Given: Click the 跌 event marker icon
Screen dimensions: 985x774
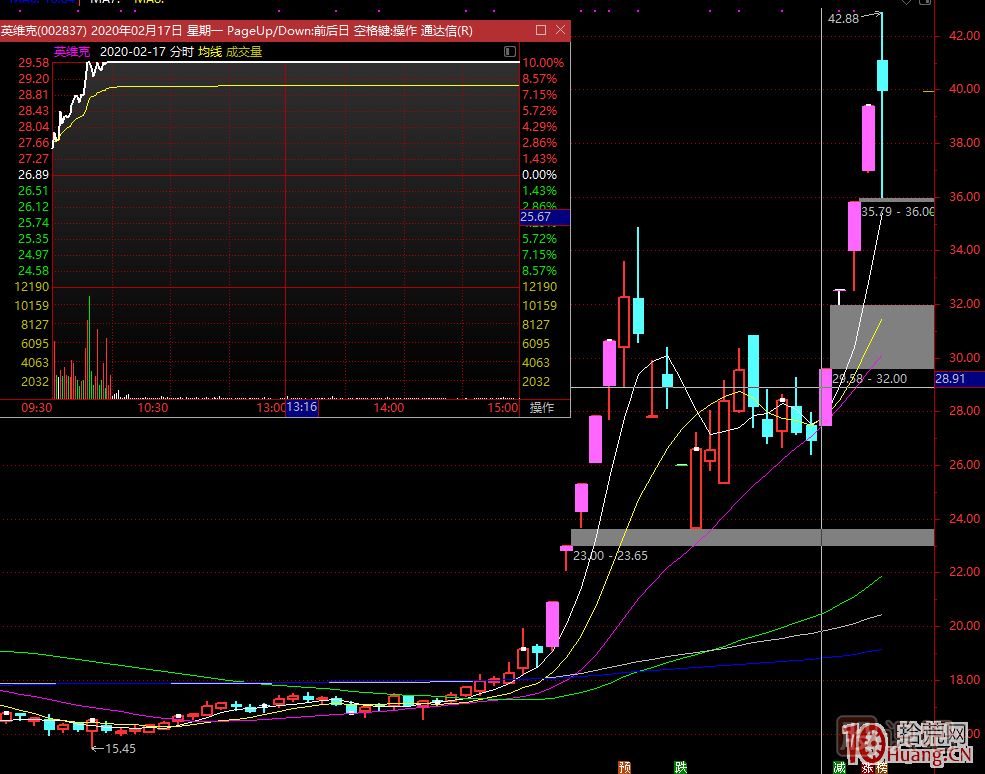Looking at the screenshot, I should coord(681,767).
